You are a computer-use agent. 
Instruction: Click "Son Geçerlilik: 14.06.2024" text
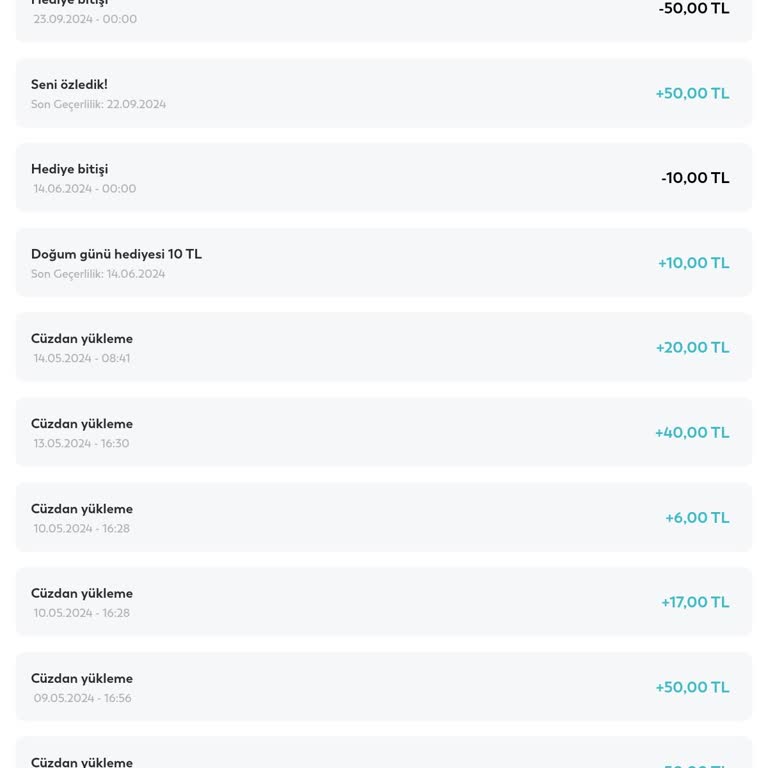coord(98,274)
